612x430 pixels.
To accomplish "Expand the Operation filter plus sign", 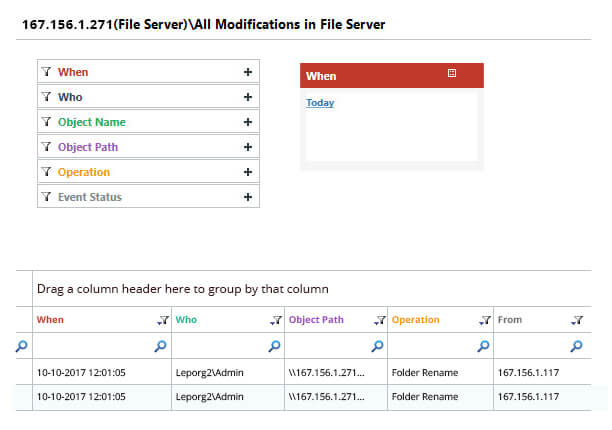I will pyautogui.click(x=248, y=172).
